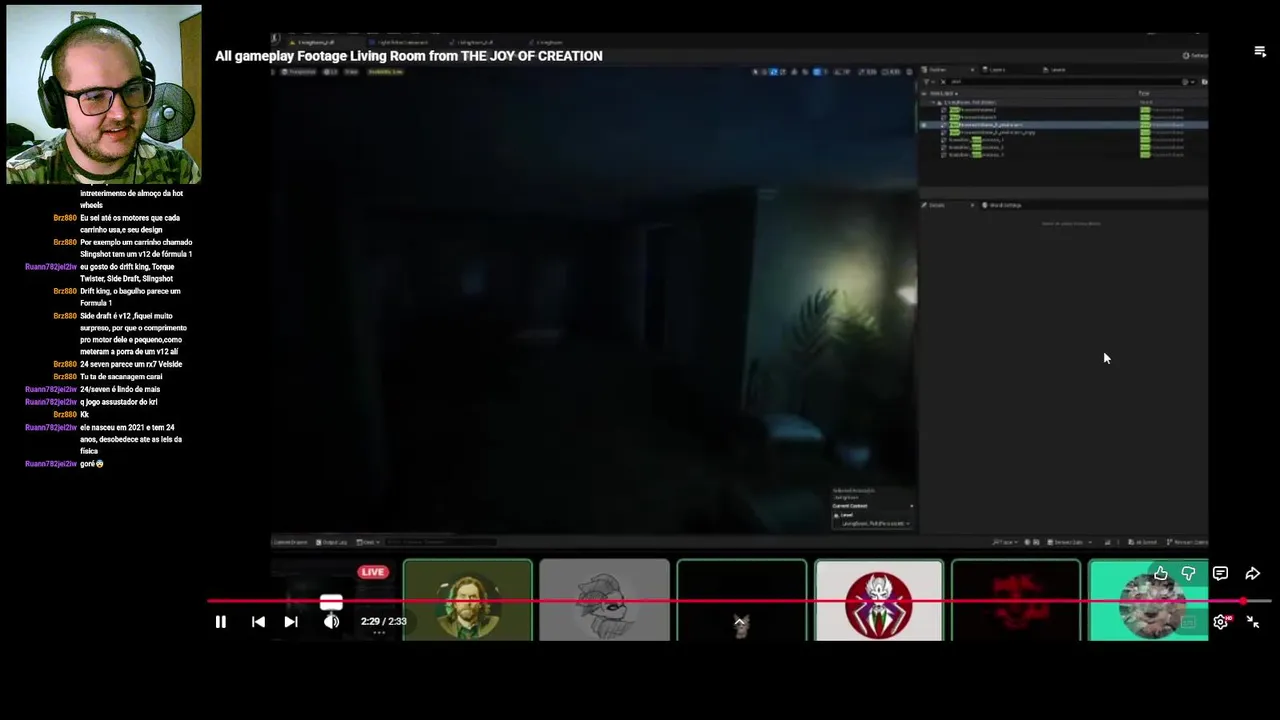Open the Current Context level dropdown

click(872, 523)
